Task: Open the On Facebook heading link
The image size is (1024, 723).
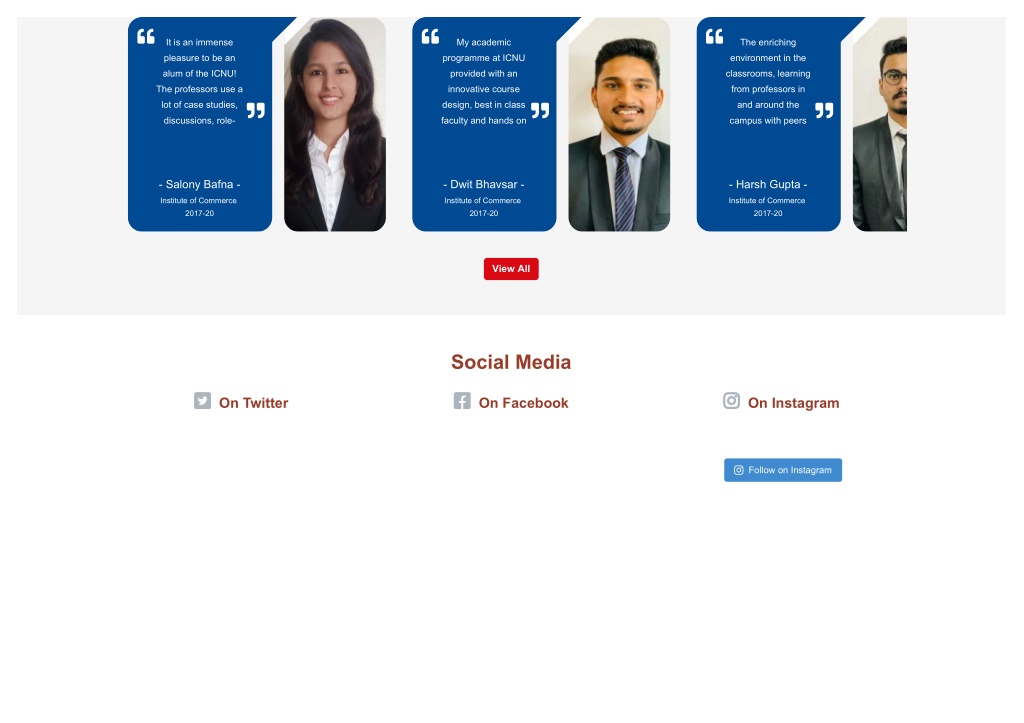Action: (523, 403)
